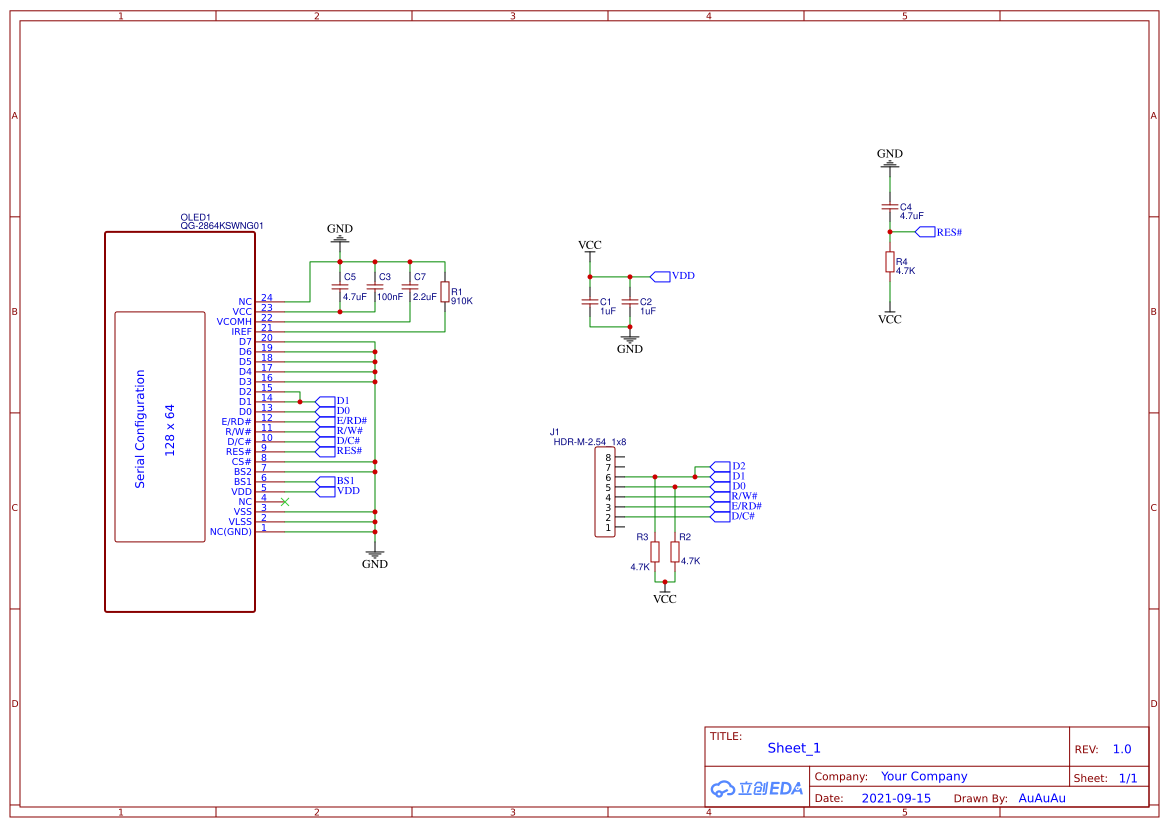Click the RES# net label at OLED pin 9
Viewport: 1169px width, 827px height.
pos(349,451)
